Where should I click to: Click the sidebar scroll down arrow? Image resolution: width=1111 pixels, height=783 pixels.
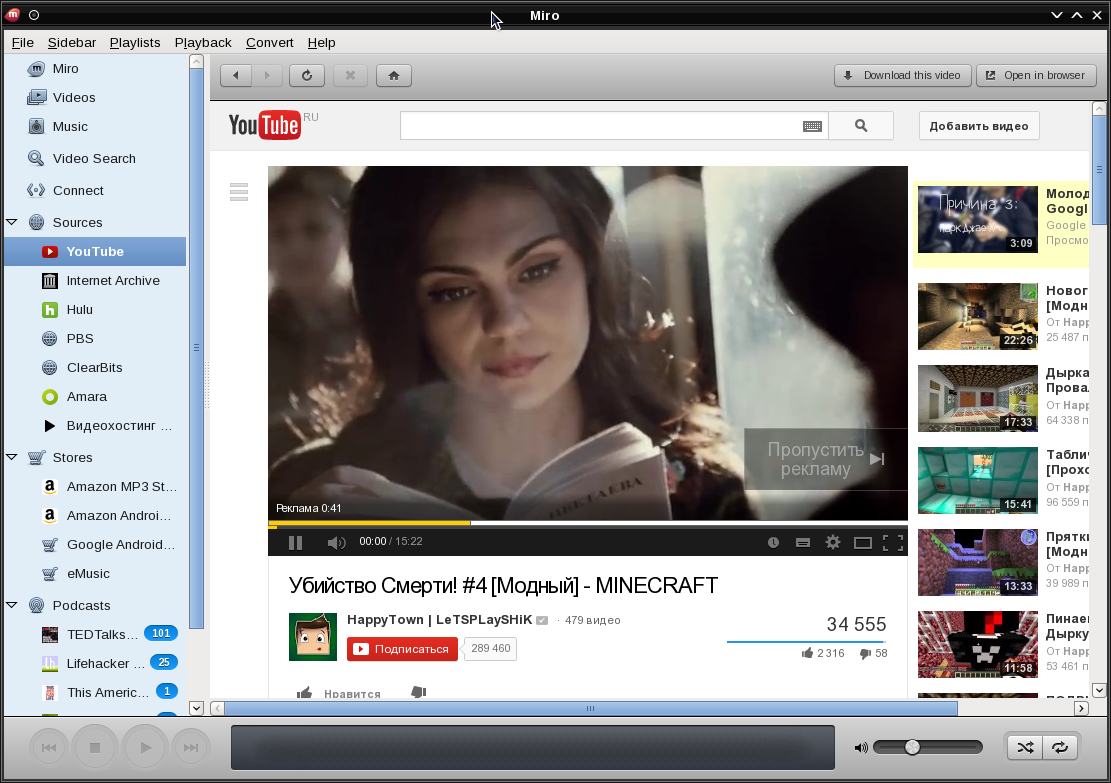click(196, 707)
